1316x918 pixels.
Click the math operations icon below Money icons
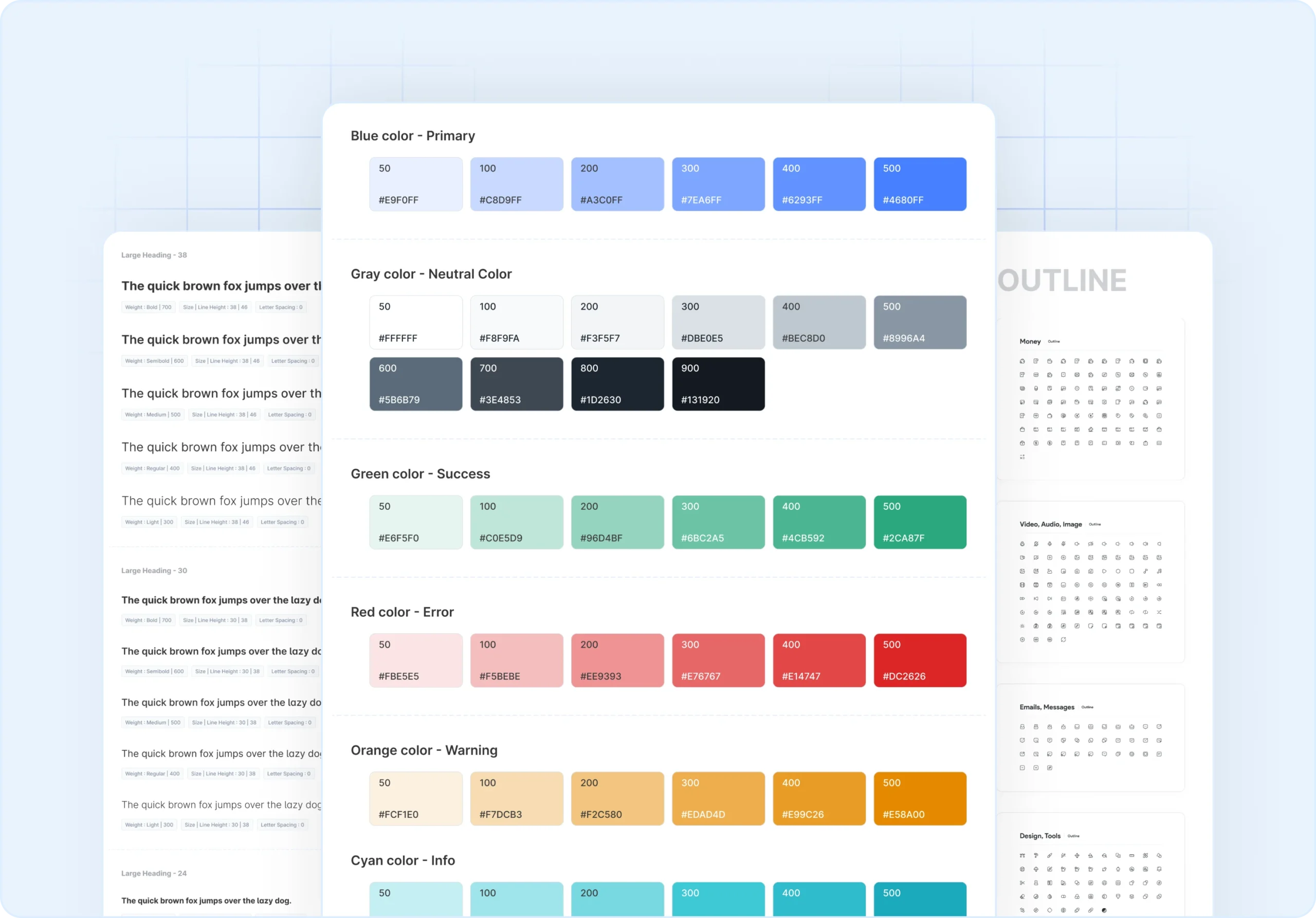[1022, 457]
